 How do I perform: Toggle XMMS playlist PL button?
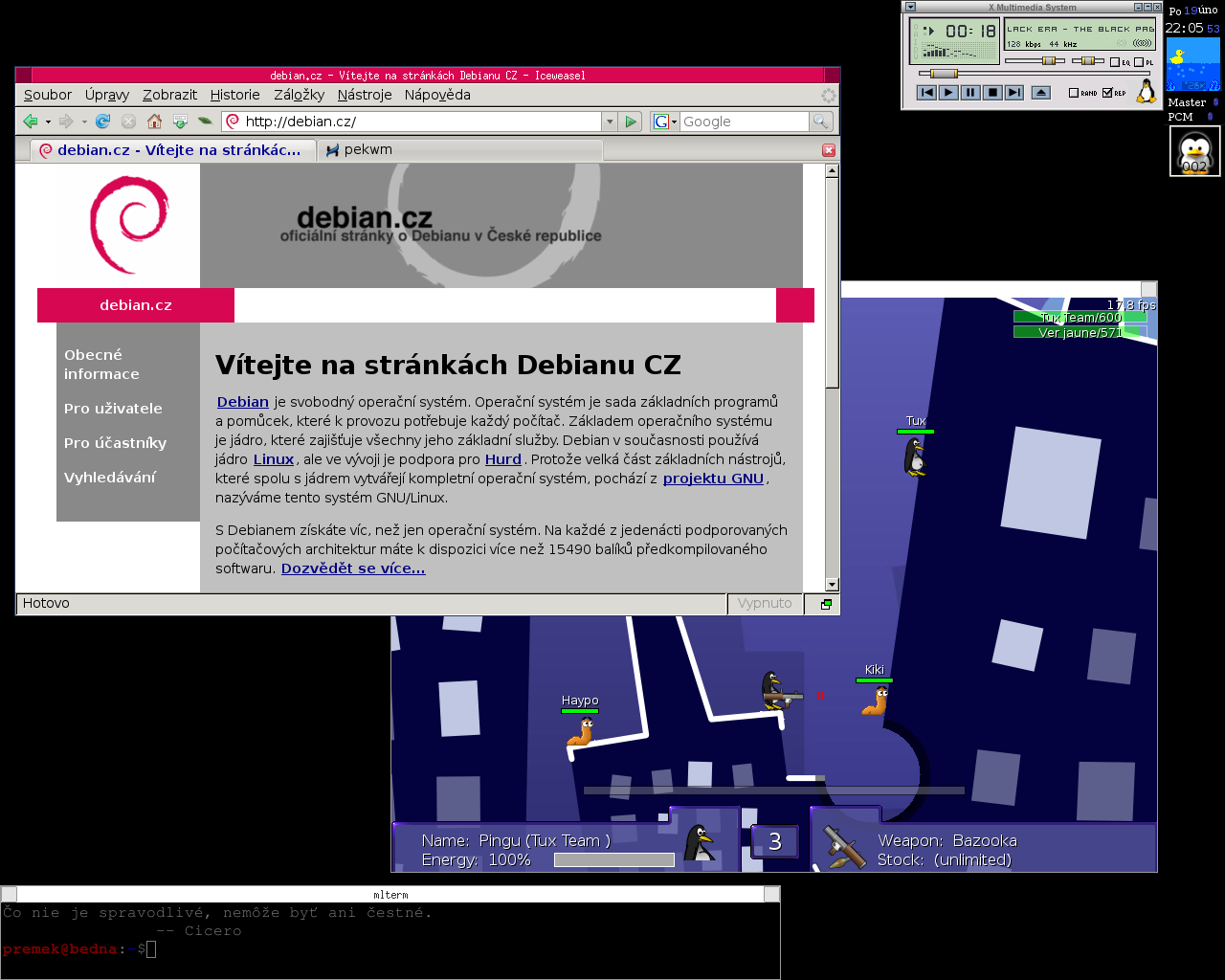(x=1144, y=62)
